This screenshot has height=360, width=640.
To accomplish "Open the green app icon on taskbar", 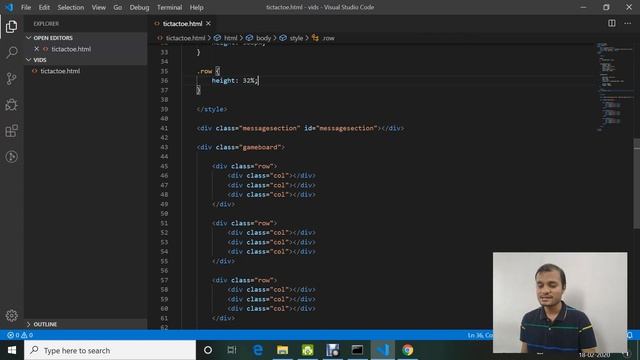I will click(307, 350).
